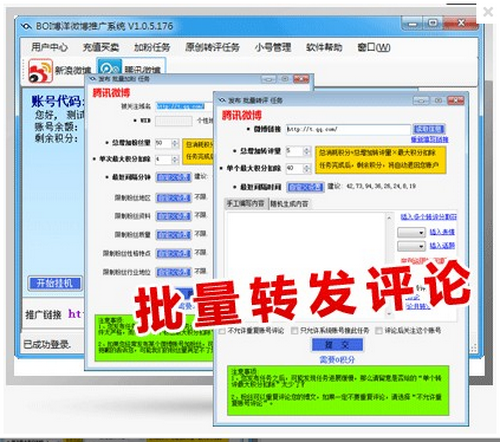The image size is (500, 442).
Task: Open the blue link under the 微博链接 button
Action: pos(429,139)
